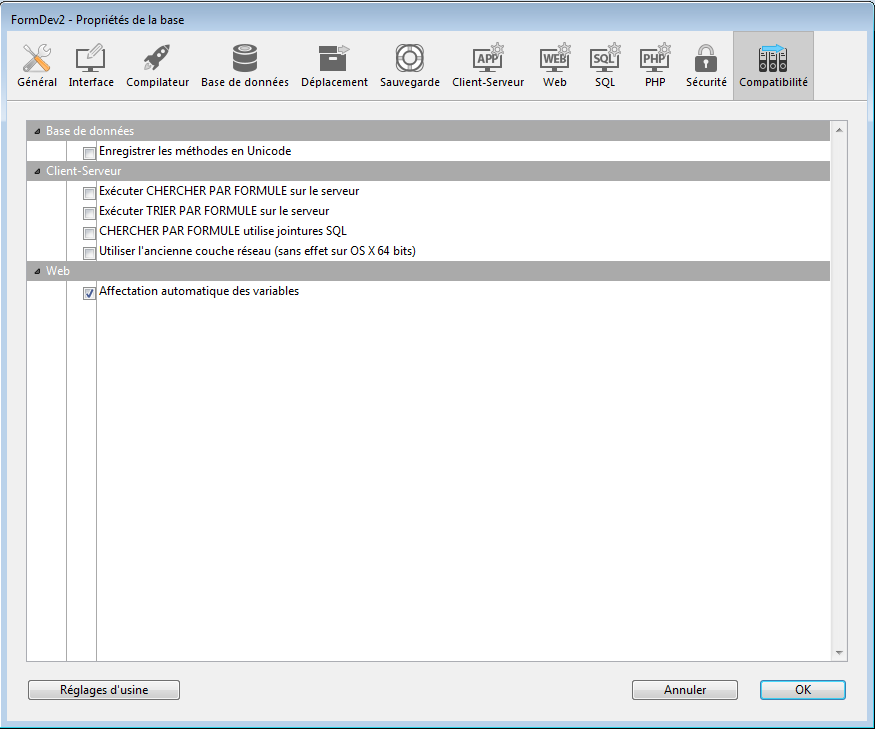Collapse the Web section triangle
Image resolution: width=875 pixels, height=729 pixels.
pos(37,271)
